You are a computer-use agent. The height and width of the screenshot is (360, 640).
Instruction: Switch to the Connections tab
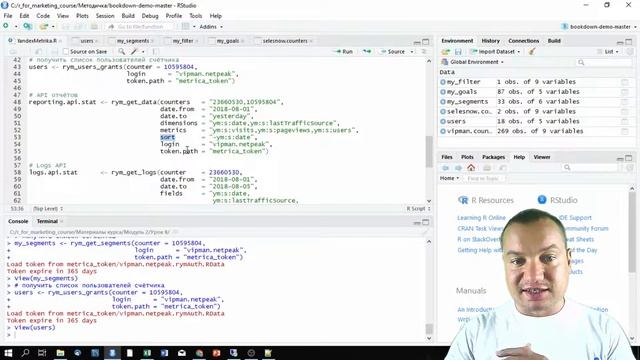tap(523, 41)
